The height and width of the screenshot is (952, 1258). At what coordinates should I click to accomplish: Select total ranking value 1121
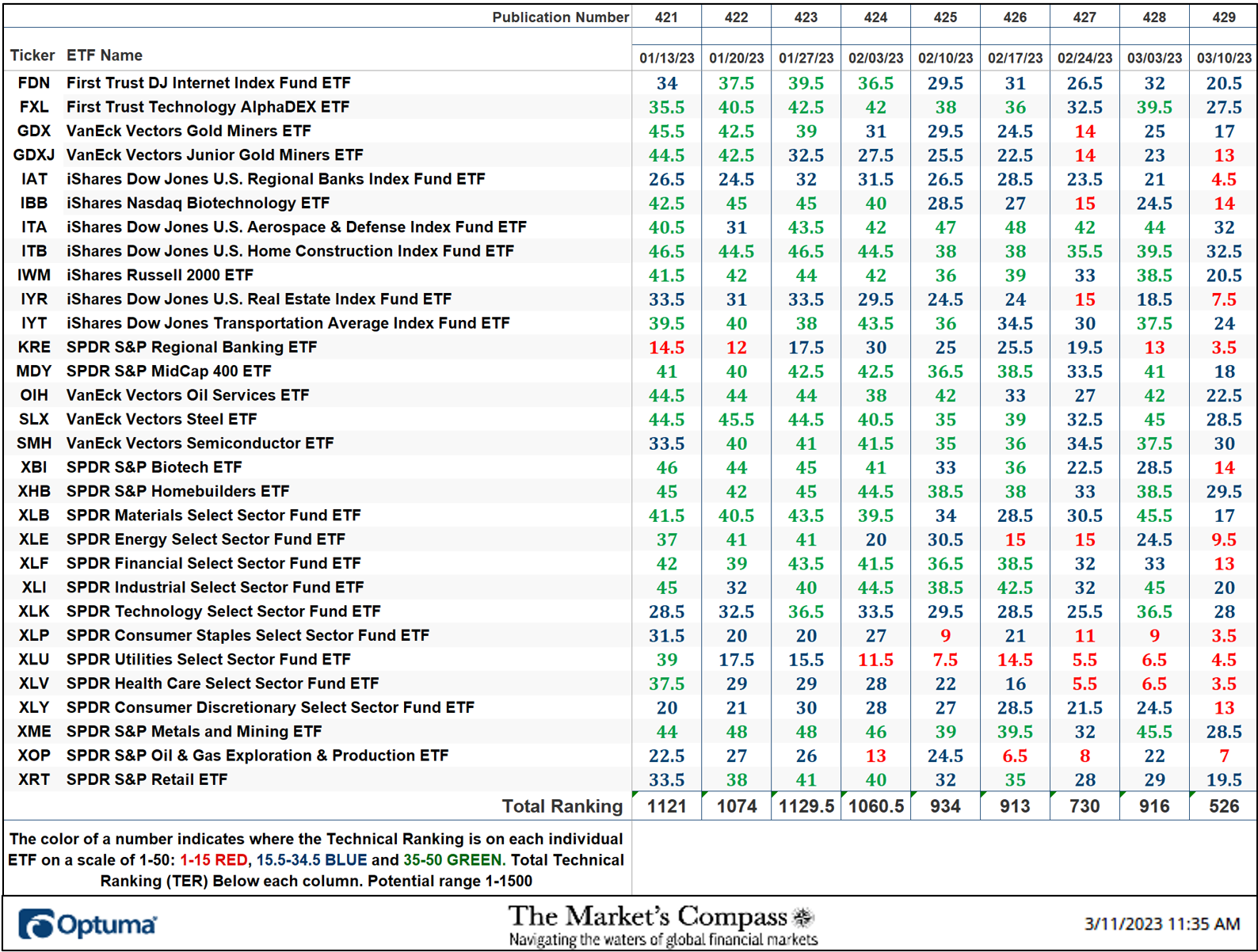point(666,806)
